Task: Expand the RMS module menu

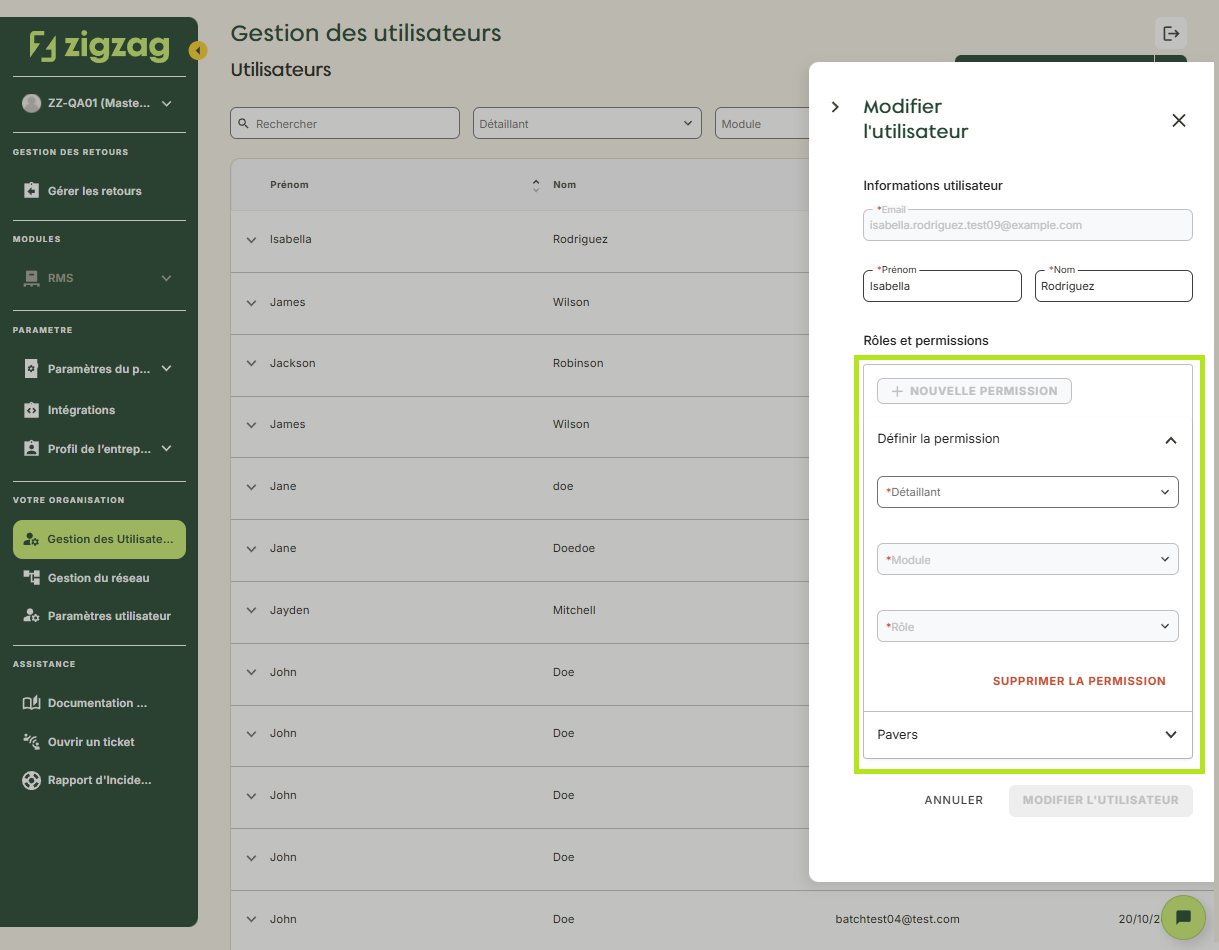Action: click(167, 278)
